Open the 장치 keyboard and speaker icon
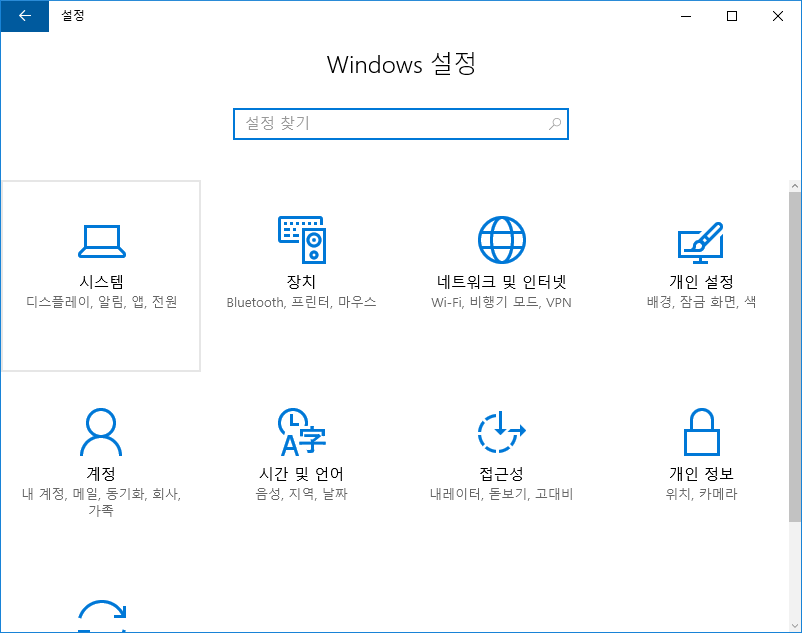 [x=302, y=240]
